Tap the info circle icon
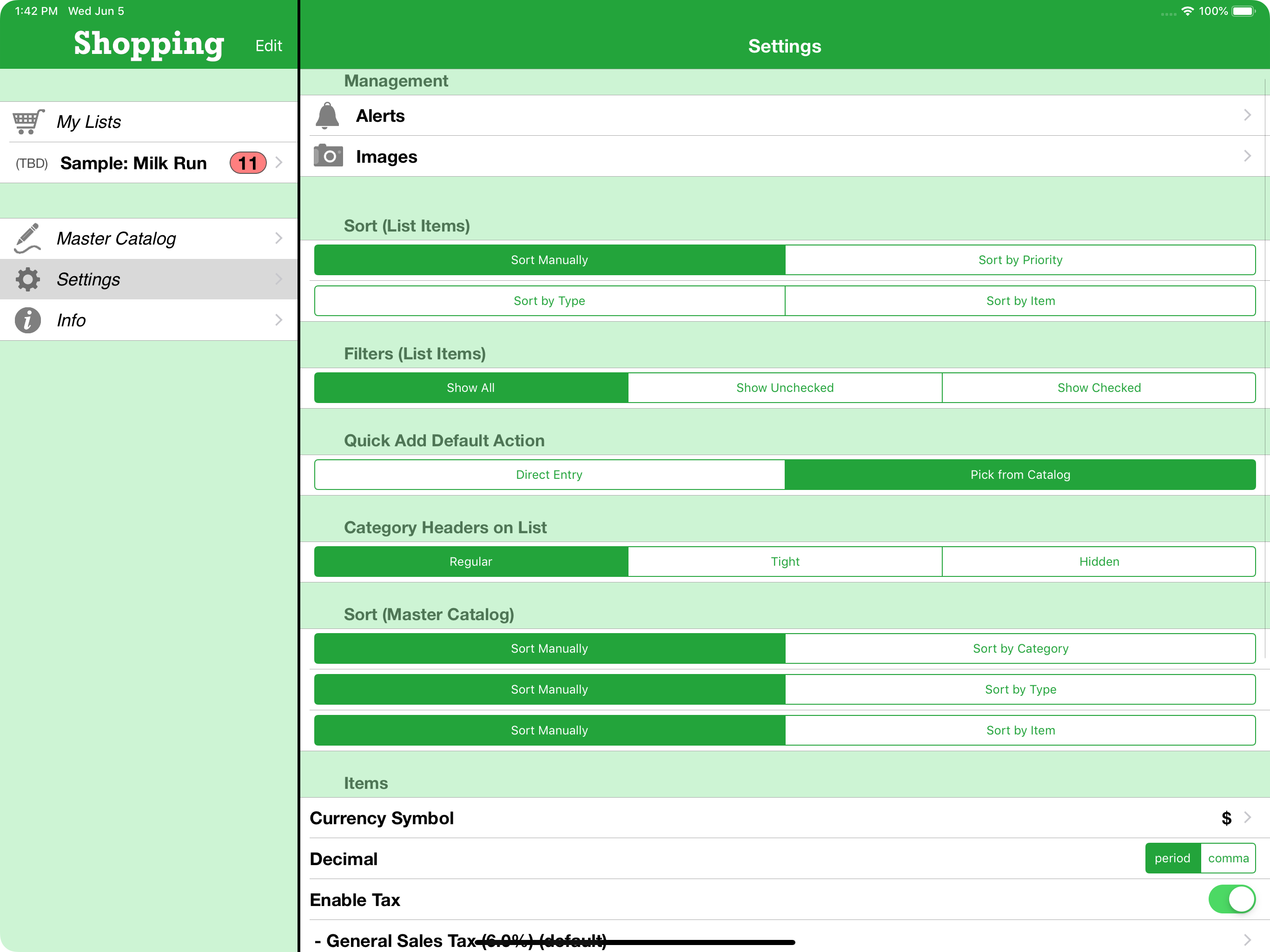 [x=27, y=320]
